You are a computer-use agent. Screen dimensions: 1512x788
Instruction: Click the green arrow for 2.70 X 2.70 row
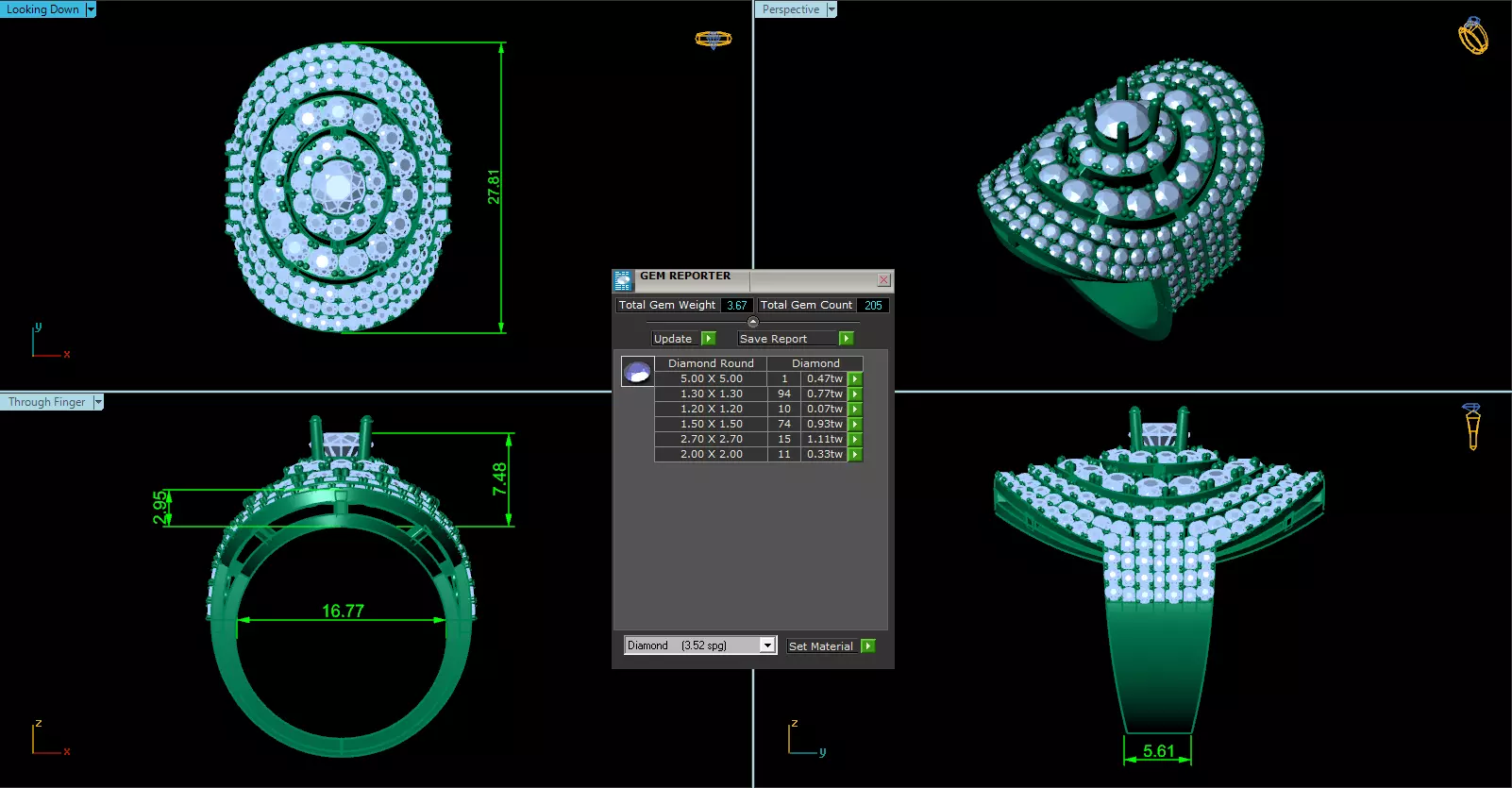tap(855, 440)
